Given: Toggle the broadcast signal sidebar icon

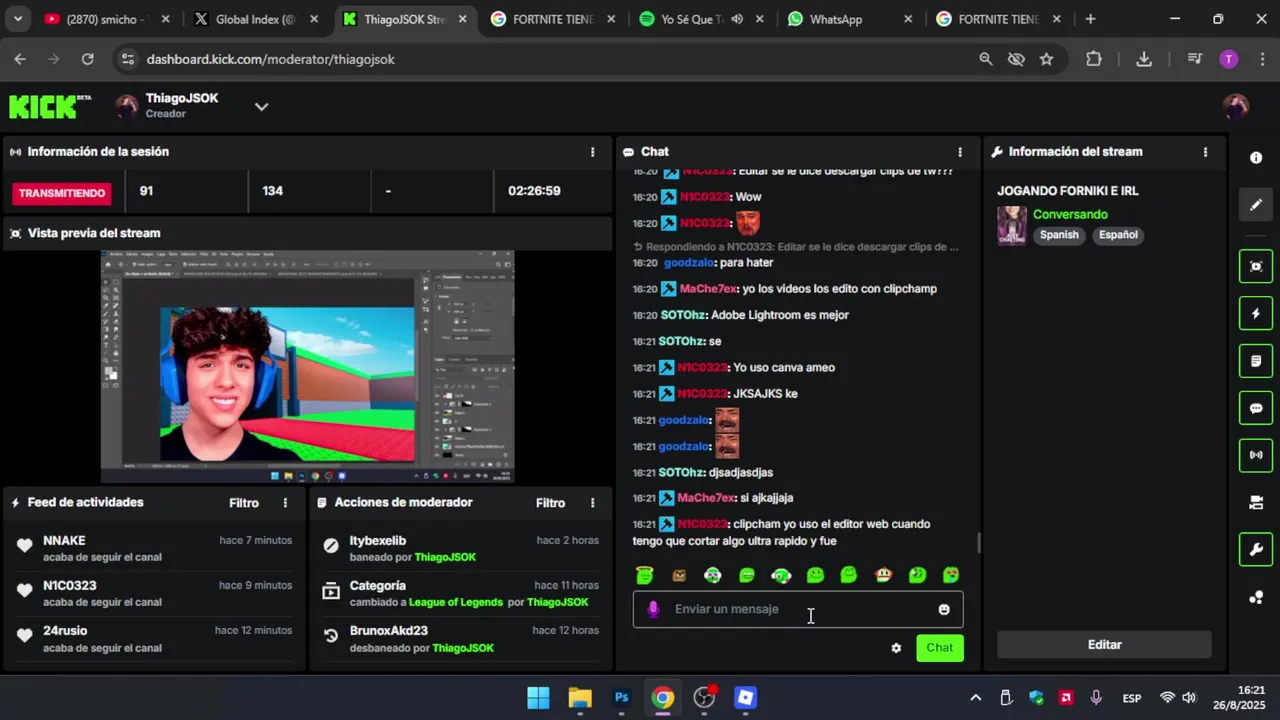Looking at the screenshot, I should [x=1256, y=455].
